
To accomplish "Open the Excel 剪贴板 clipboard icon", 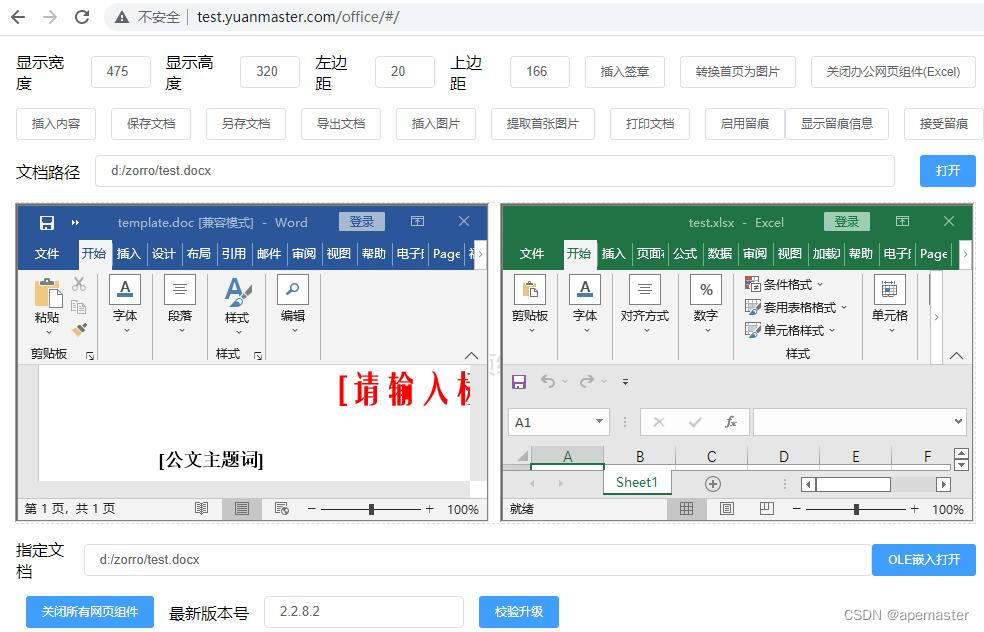I will click(530, 290).
